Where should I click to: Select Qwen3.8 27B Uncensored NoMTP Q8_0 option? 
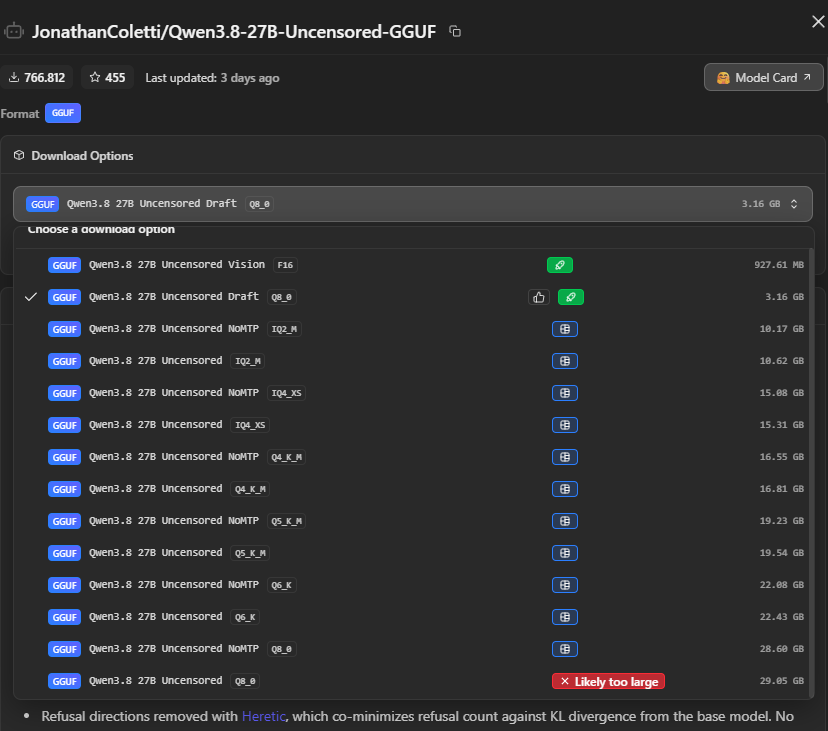[x=415, y=649]
